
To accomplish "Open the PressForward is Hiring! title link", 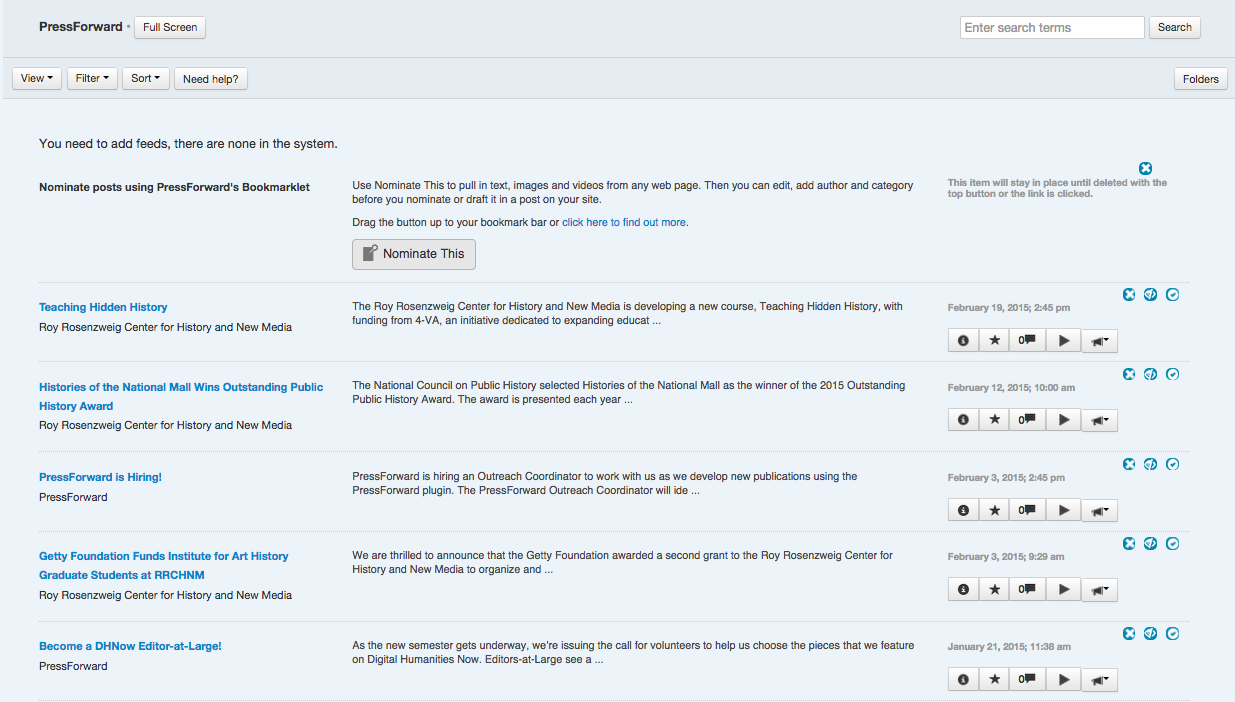I will (100, 477).
